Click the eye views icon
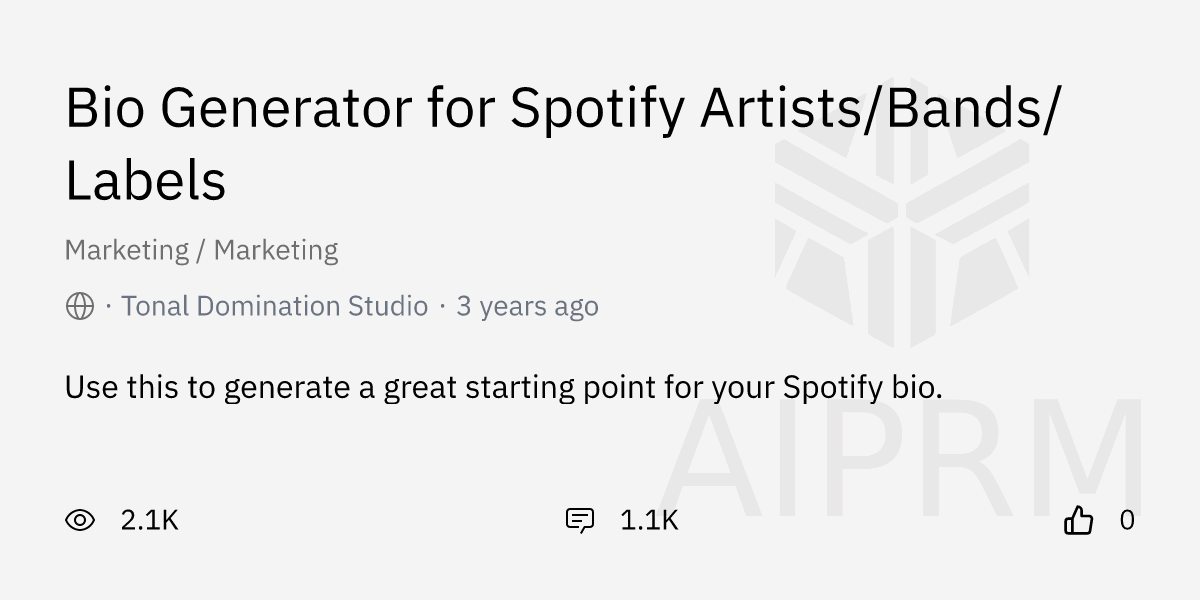Image resolution: width=1200 pixels, height=600 pixels. click(80, 520)
